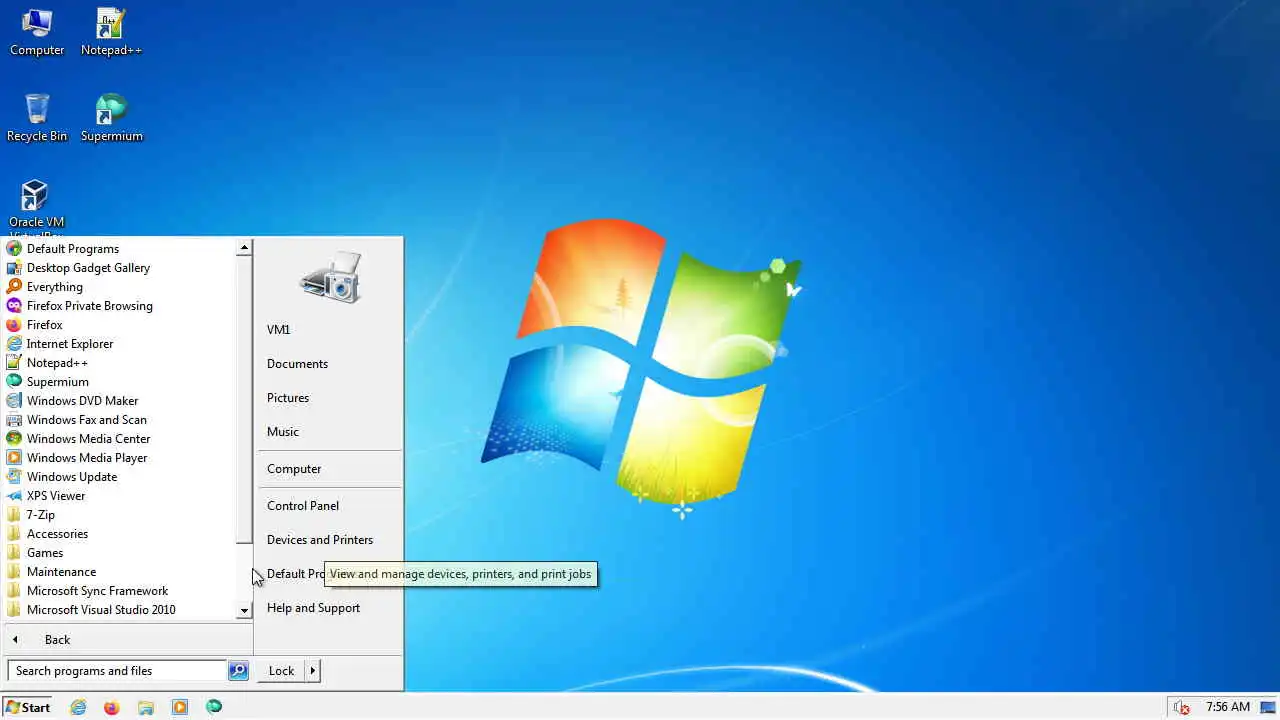This screenshot has height=720, width=1280.
Task: Click the Show desktop button
Action: coord(1268,707)
